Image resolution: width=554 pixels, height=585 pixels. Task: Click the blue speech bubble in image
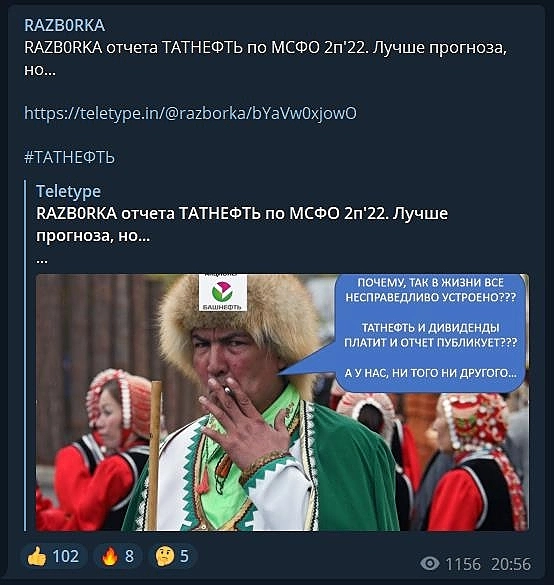(429, 333)
